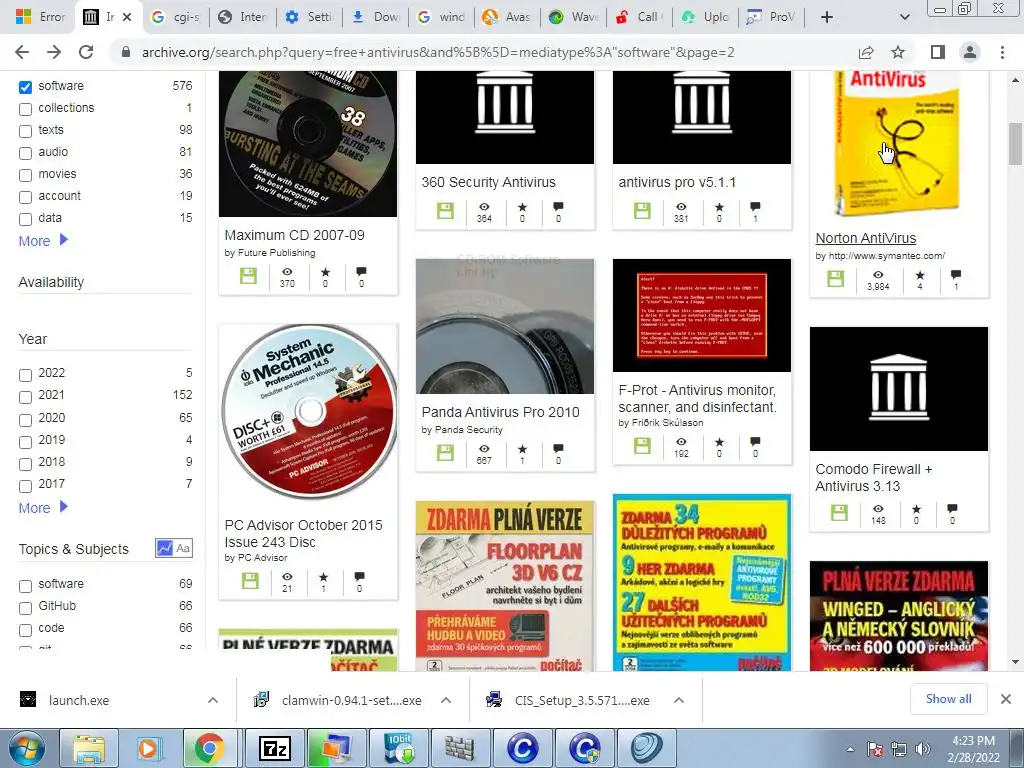
Task: Bookmark this page with the star icon
Action: pos(898,52)
